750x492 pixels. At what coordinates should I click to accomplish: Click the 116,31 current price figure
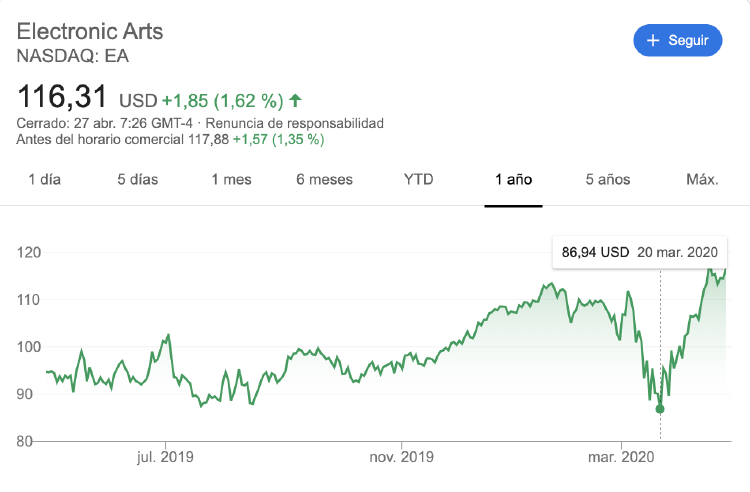pyautogui.click(x=63, y=98)
